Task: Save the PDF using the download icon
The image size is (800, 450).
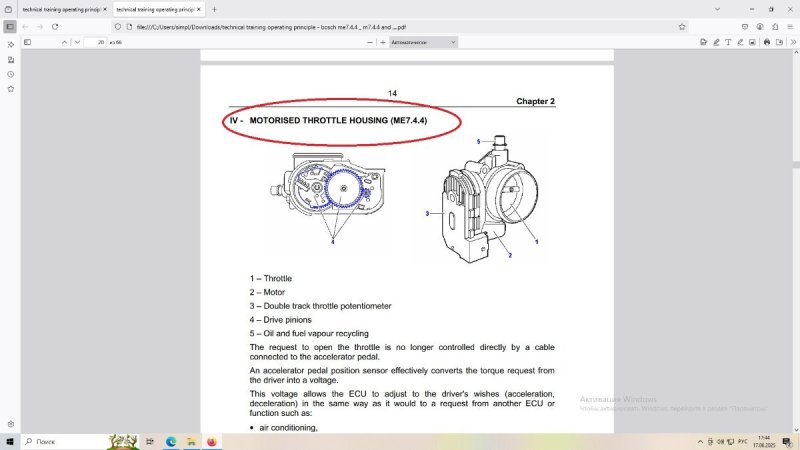Action: click(x=779, y=42)
